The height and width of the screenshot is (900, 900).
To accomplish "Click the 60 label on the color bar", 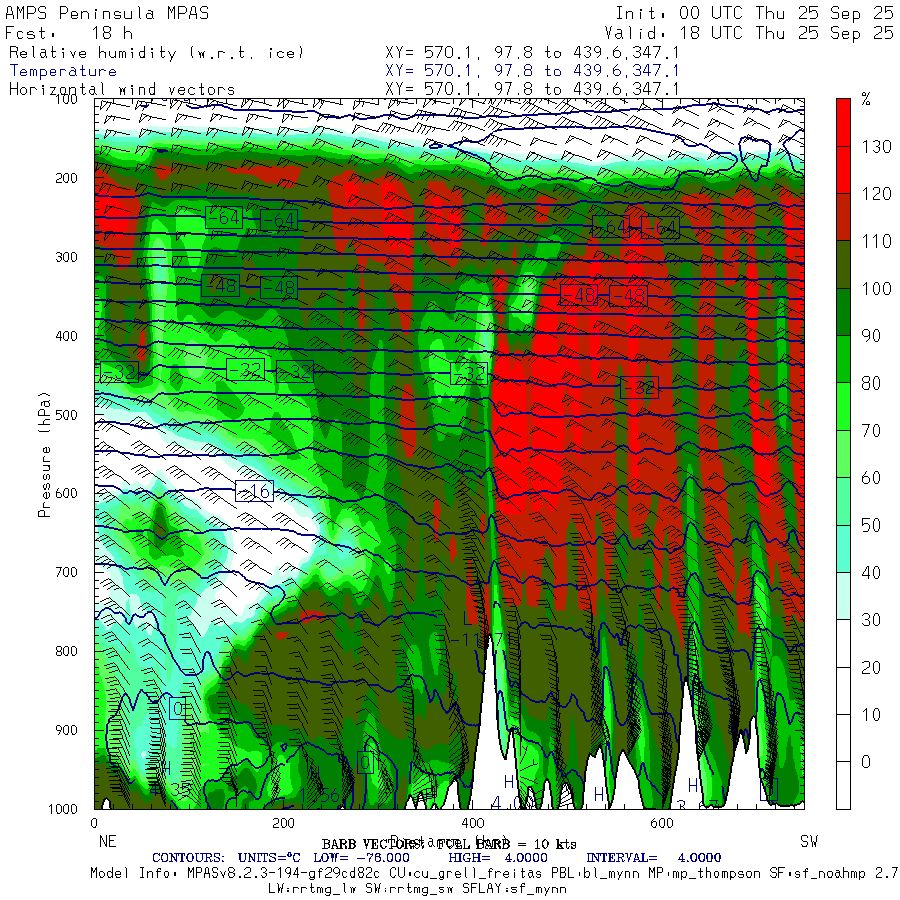I will [871, 478].
